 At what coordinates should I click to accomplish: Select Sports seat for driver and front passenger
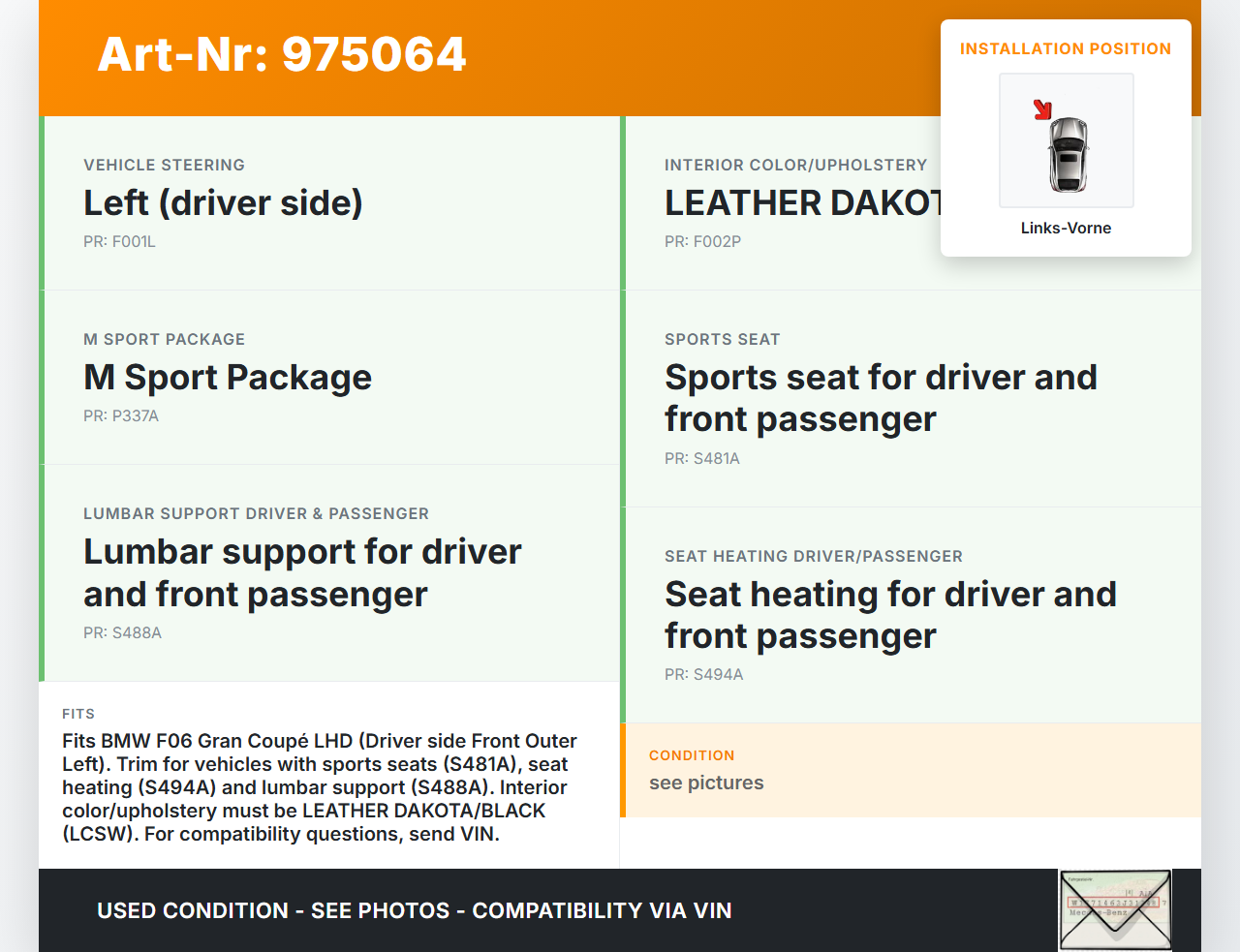pos(880,398)
